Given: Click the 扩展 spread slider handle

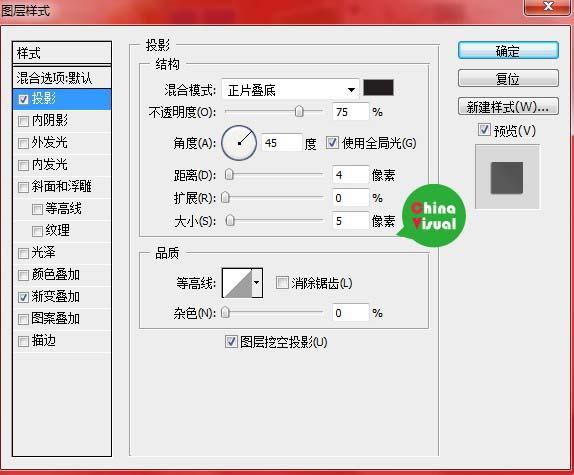Looking at the screenshot, I should point(226,198).
